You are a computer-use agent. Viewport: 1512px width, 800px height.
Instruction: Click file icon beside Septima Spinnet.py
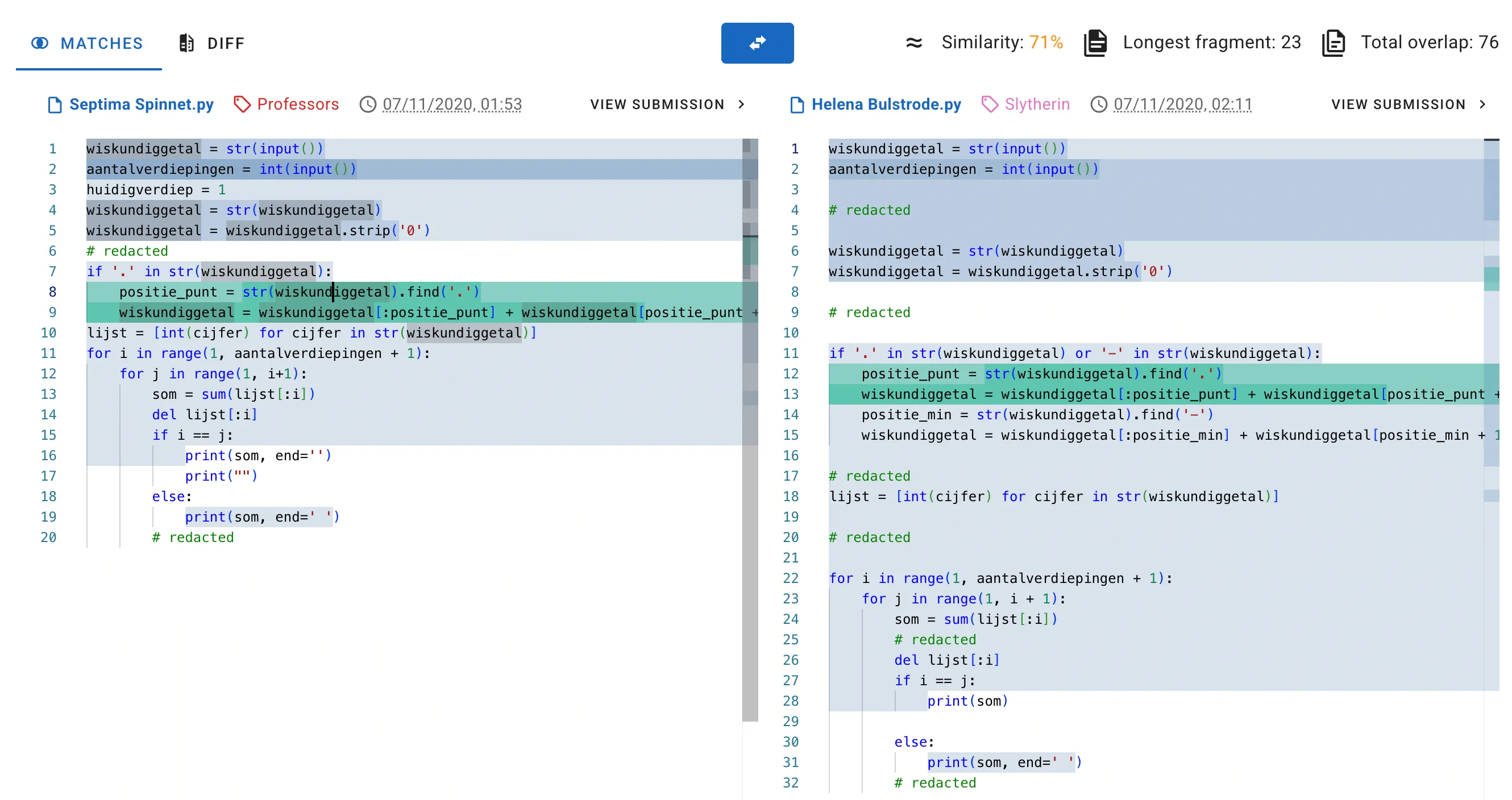pyautogui.click(x=55, y=105)
